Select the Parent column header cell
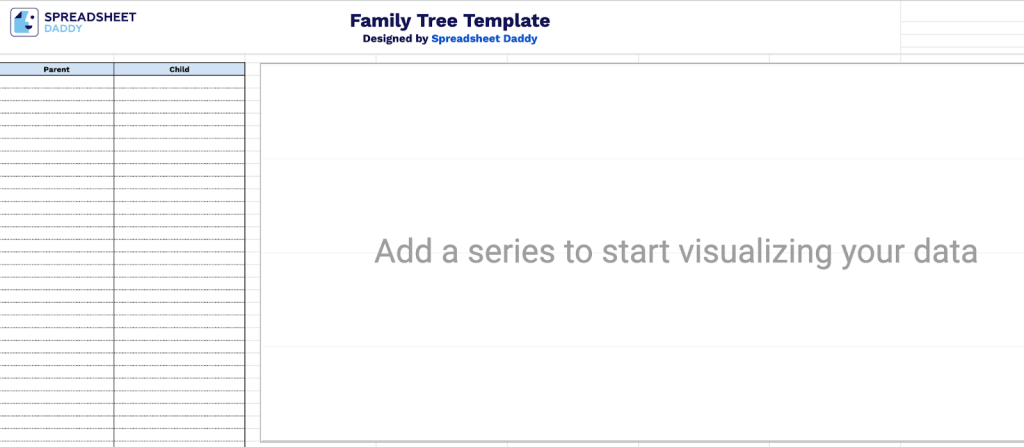This screenshot has width=1024, height=447. (56, 69)
